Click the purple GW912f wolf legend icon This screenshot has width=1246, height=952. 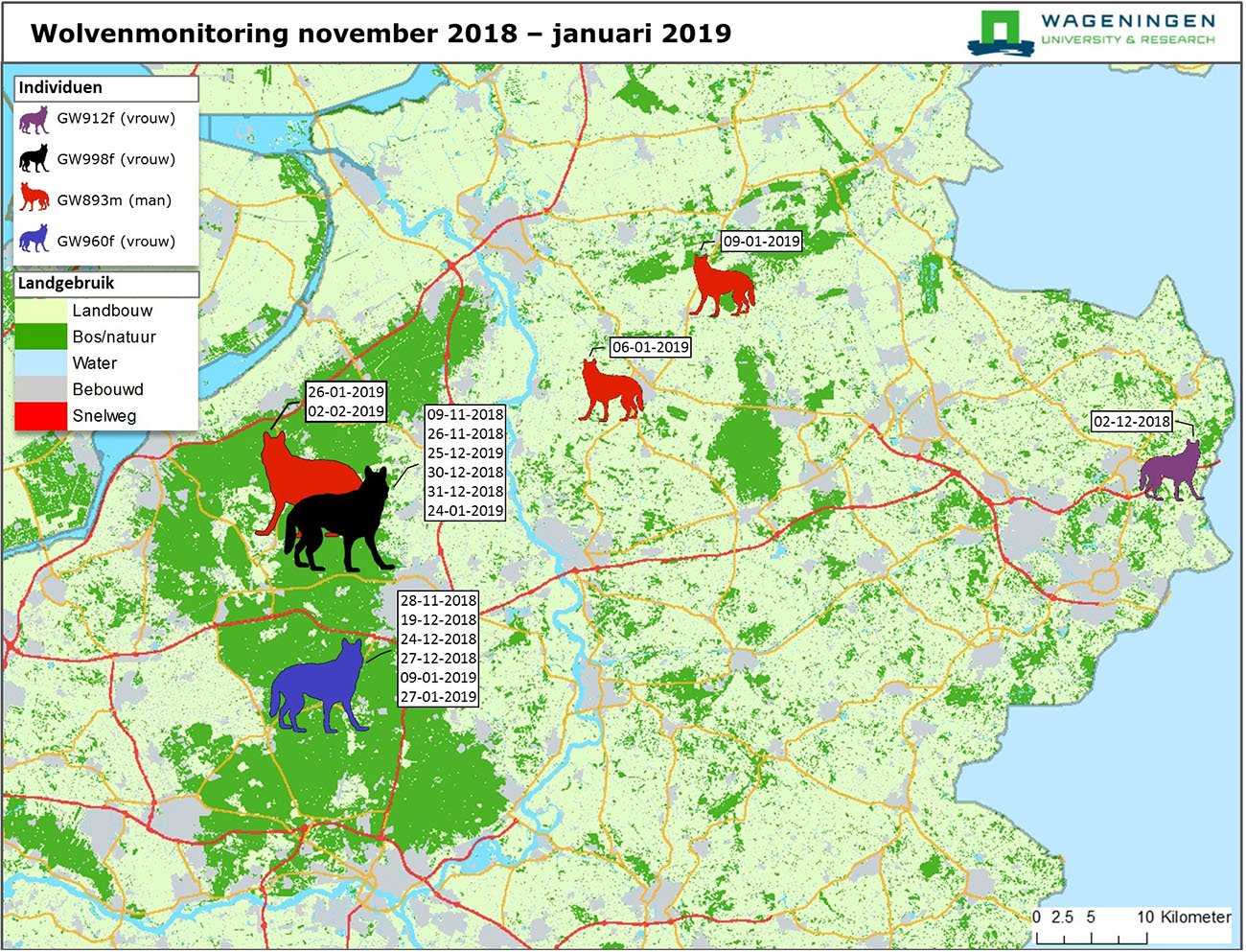(34, 120)
